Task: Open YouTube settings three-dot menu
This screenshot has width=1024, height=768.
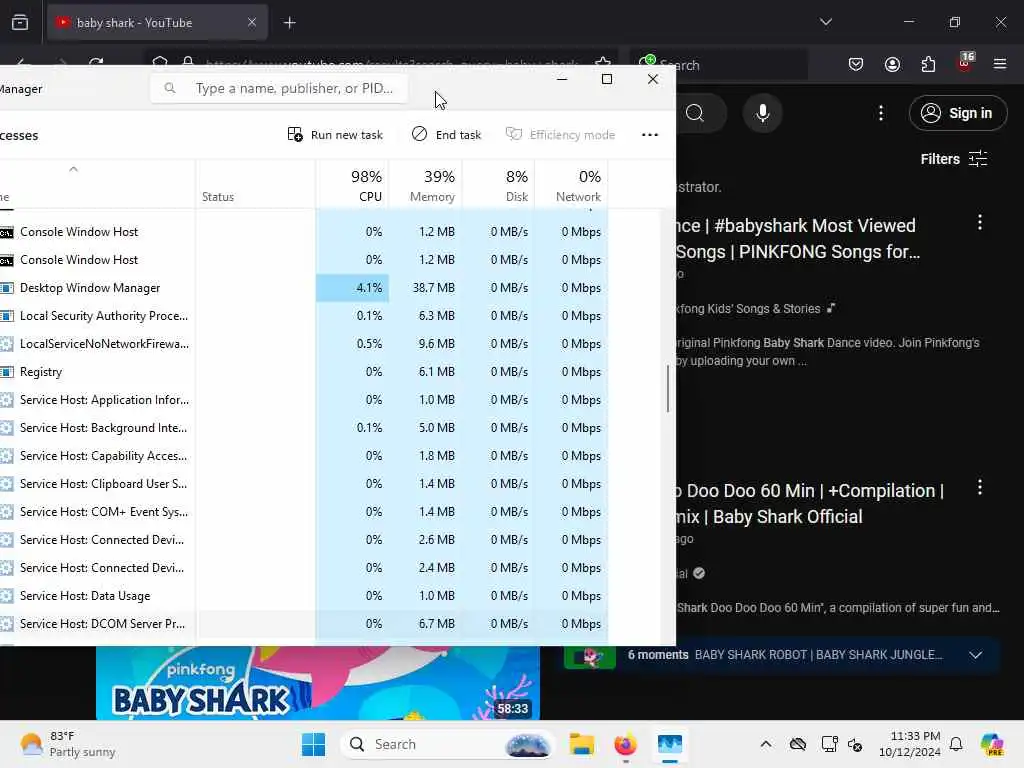Action: (x=881, y=113)
